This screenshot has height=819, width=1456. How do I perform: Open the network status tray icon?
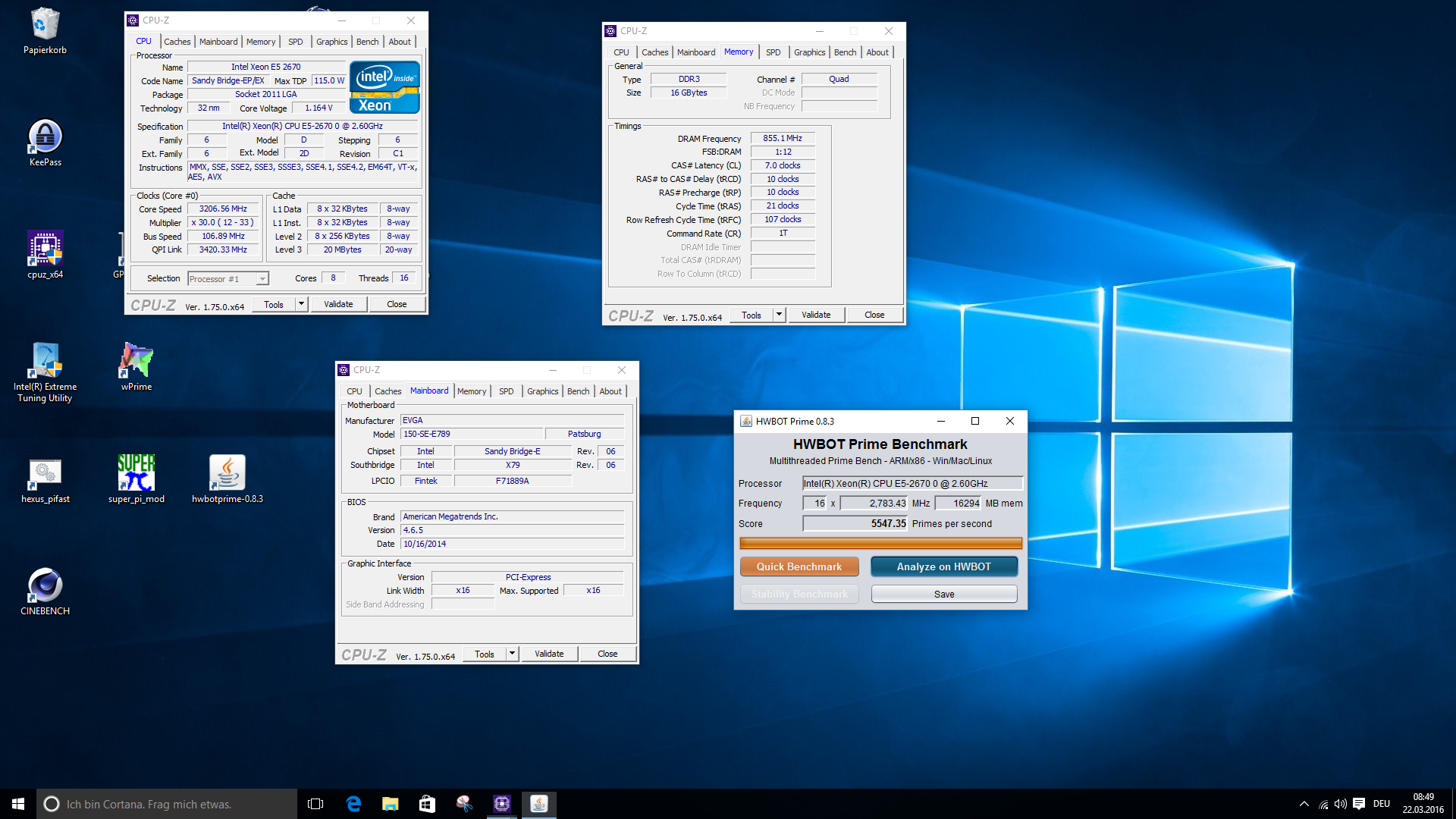tap(1323, 804)
